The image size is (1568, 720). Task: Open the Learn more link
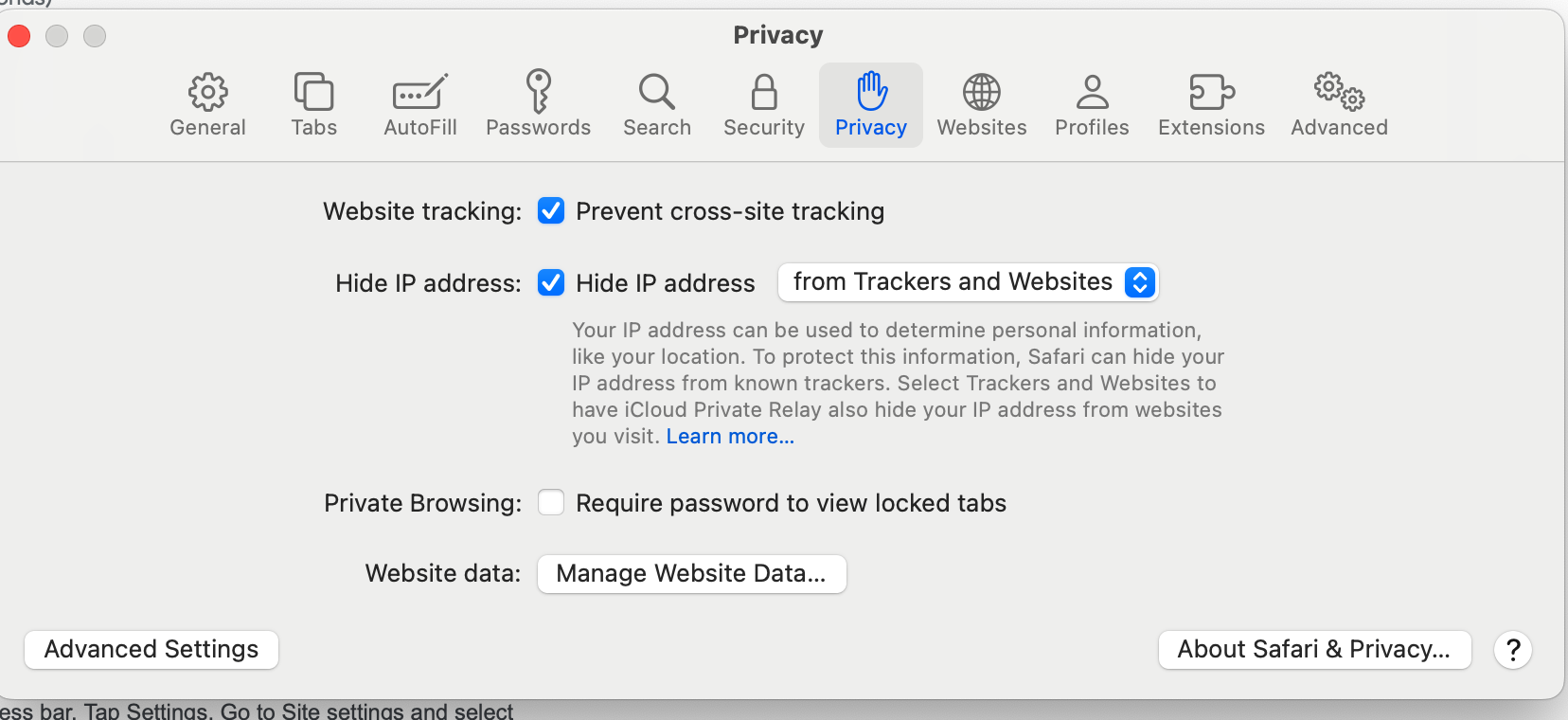click(729, 436)
